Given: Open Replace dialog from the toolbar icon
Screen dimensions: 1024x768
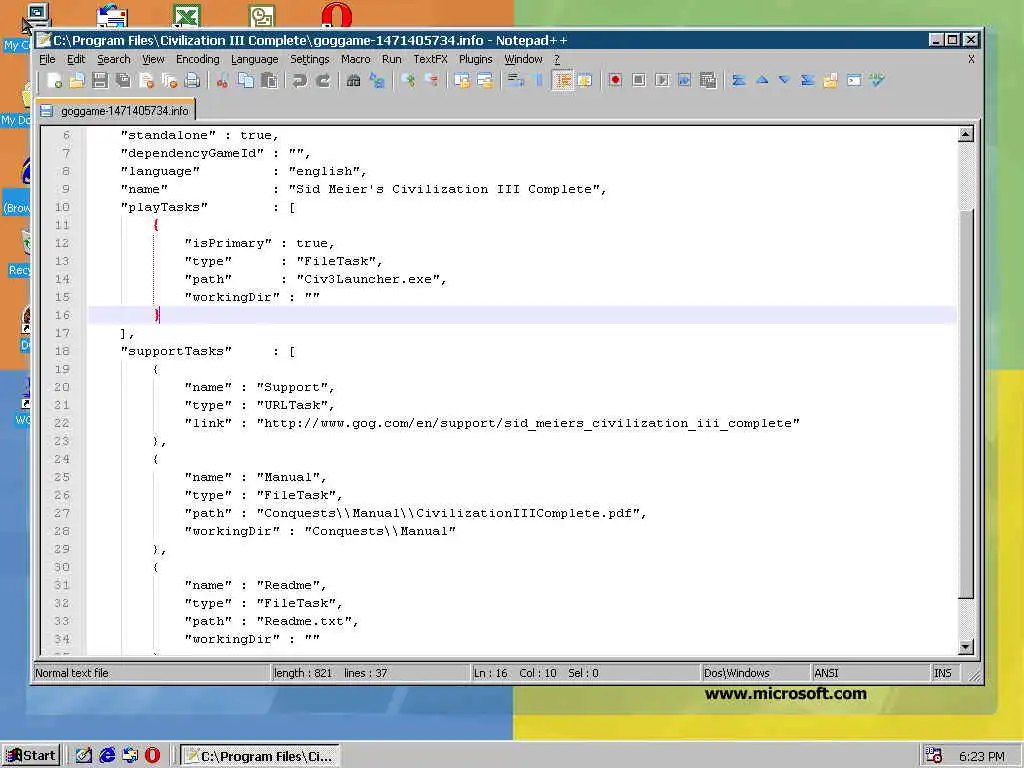Looking at the screenshot, I should click(377, 80).
